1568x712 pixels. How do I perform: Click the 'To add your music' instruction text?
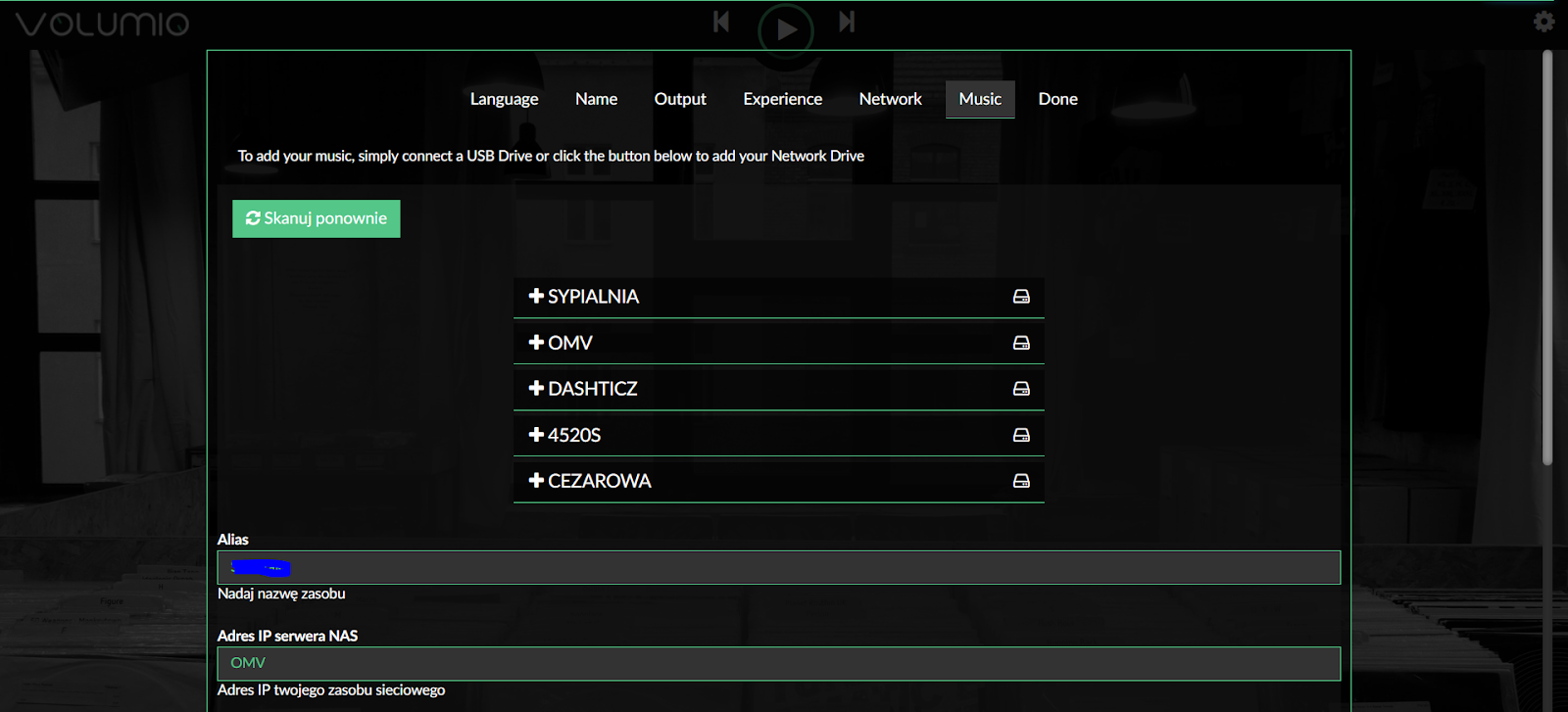coord(551,156)
